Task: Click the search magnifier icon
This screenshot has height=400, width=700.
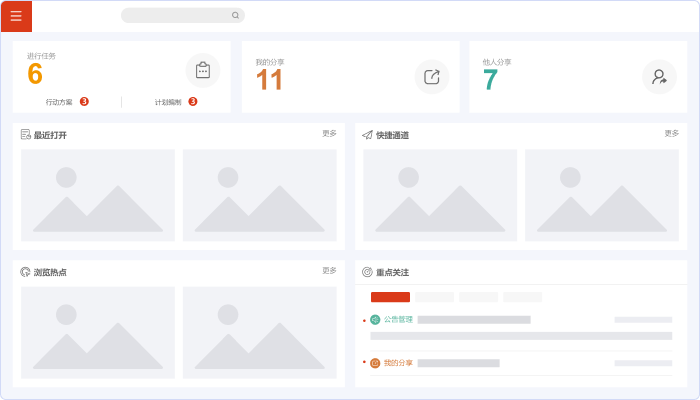Action: pos(235,16)
